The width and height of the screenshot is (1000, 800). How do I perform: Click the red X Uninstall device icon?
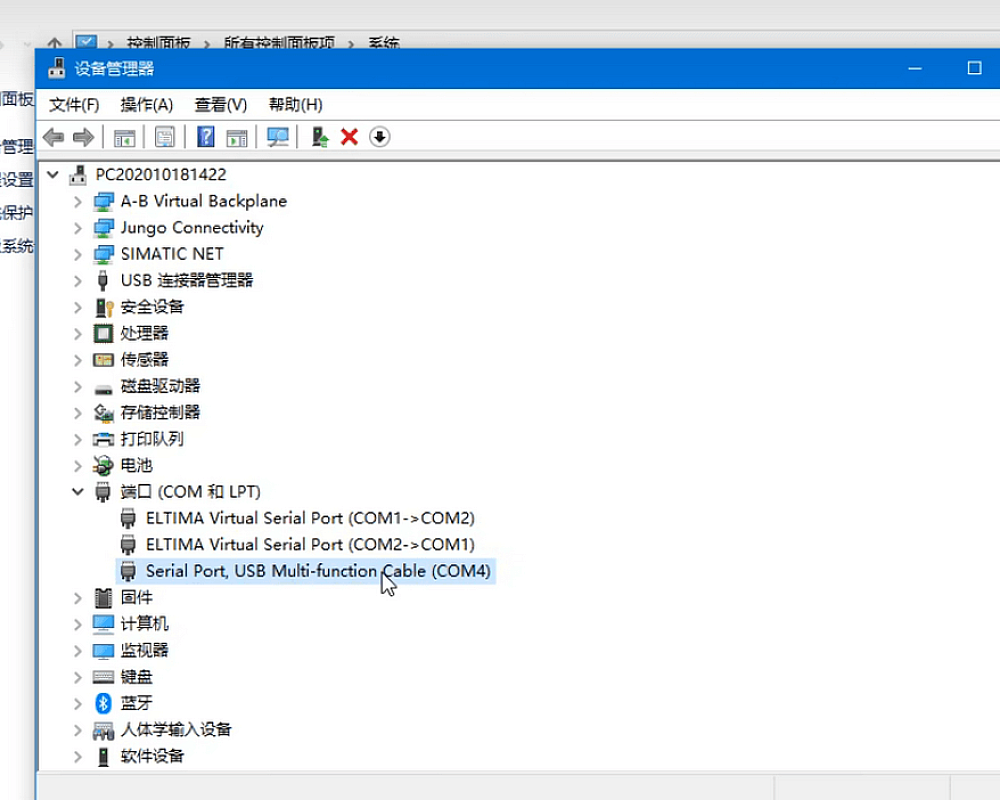click(349, 137)
